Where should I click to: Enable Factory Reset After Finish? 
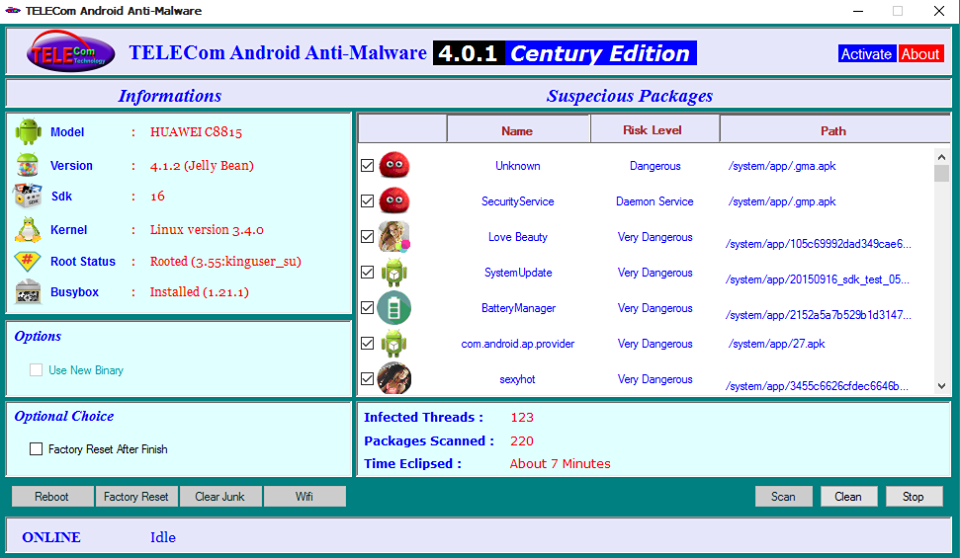(36, 449)
